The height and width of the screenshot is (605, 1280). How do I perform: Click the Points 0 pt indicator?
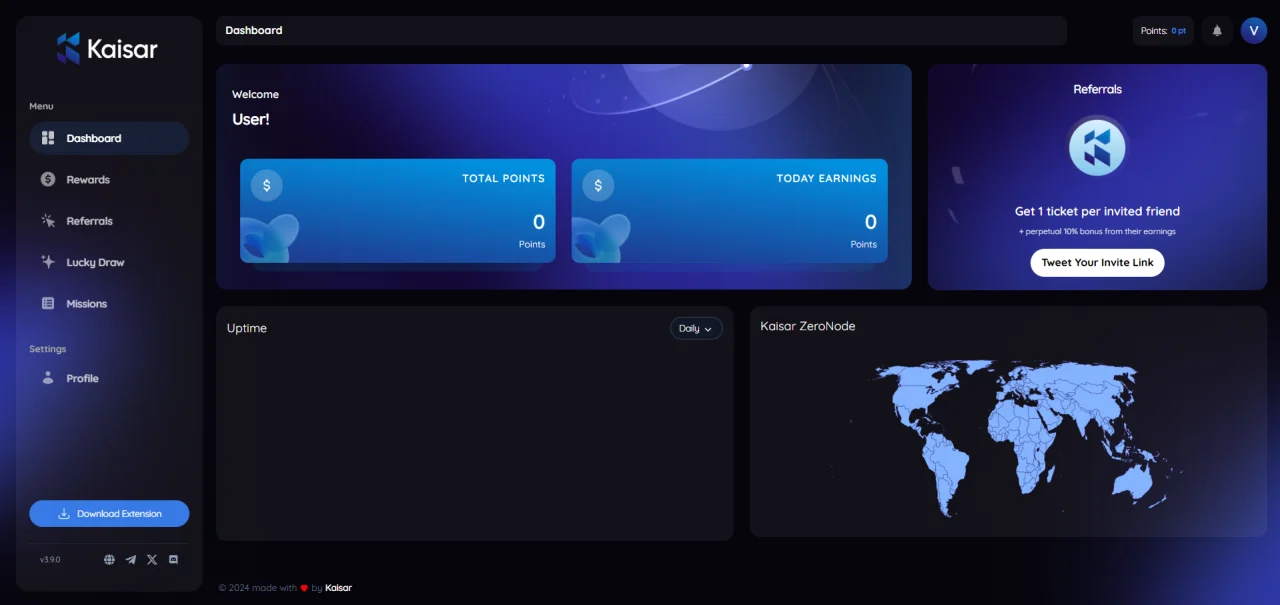coord(1163,31)
